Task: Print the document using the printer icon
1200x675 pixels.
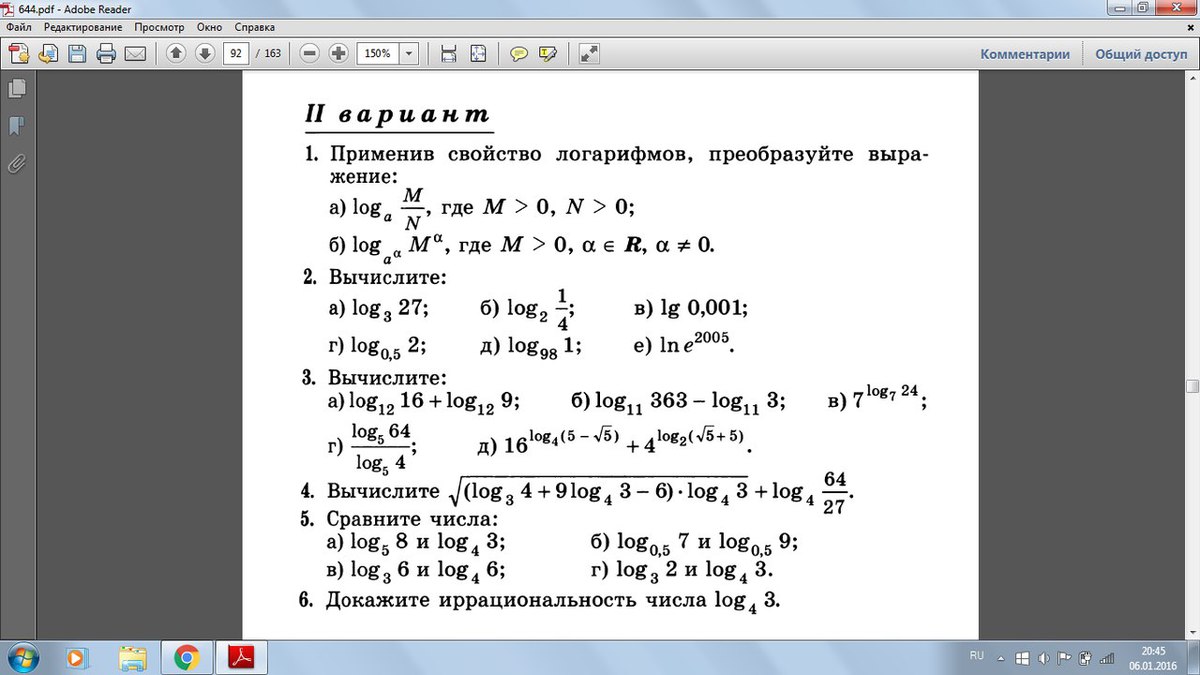Action: (106, 54)
